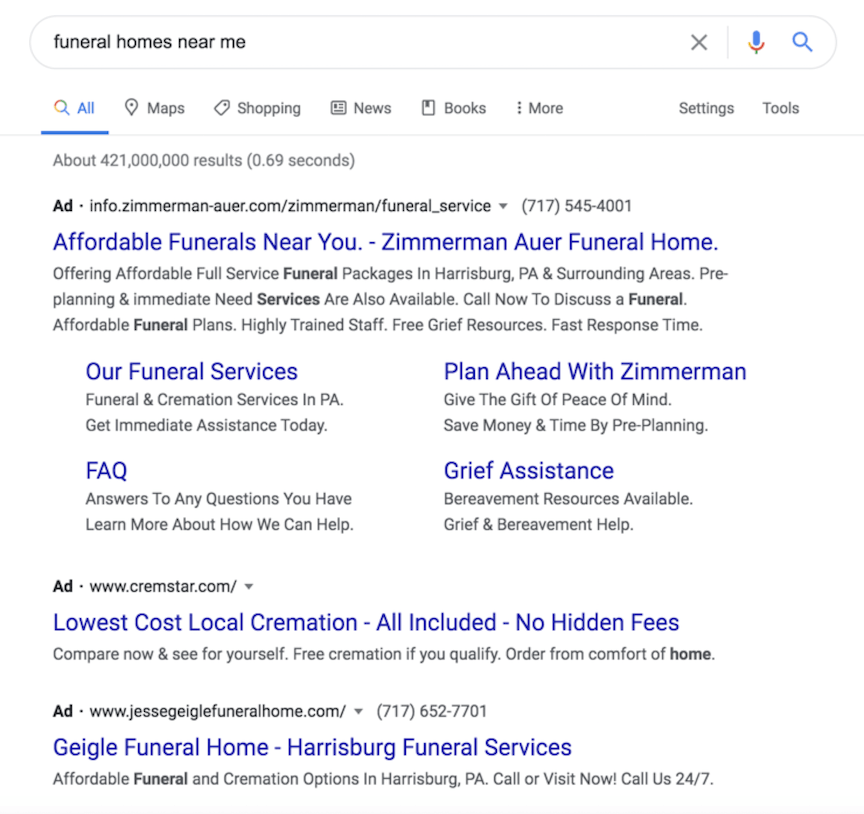
Task: Clear the search box with the X icon
Action: point(699,42)
